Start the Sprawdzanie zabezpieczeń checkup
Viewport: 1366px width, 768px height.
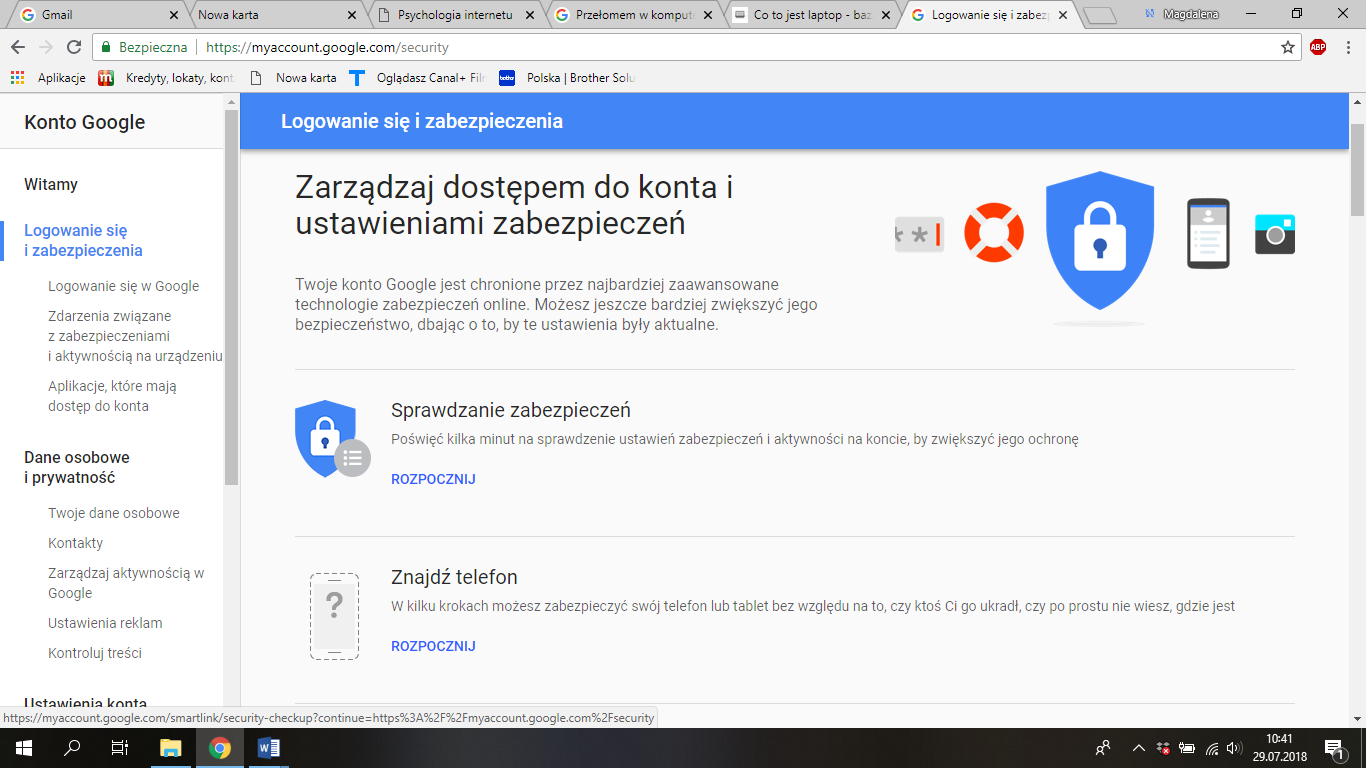coord(432,479)
